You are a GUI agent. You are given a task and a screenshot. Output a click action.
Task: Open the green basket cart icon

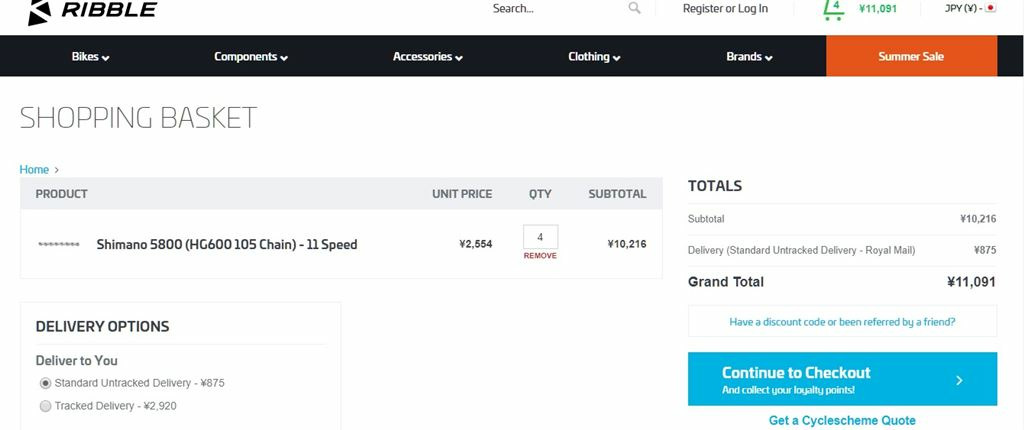(x=834, y=9)
